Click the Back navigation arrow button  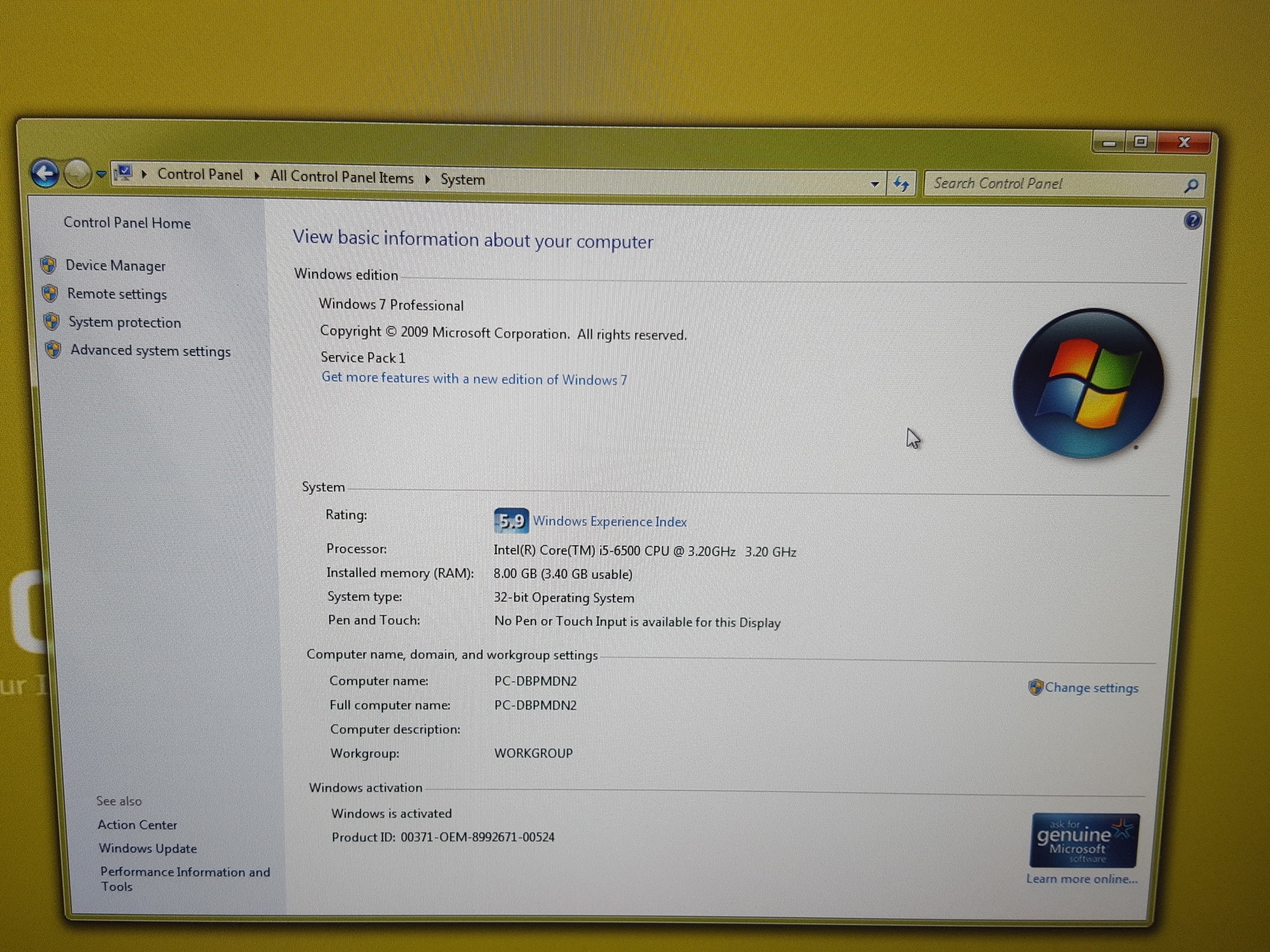45,173
